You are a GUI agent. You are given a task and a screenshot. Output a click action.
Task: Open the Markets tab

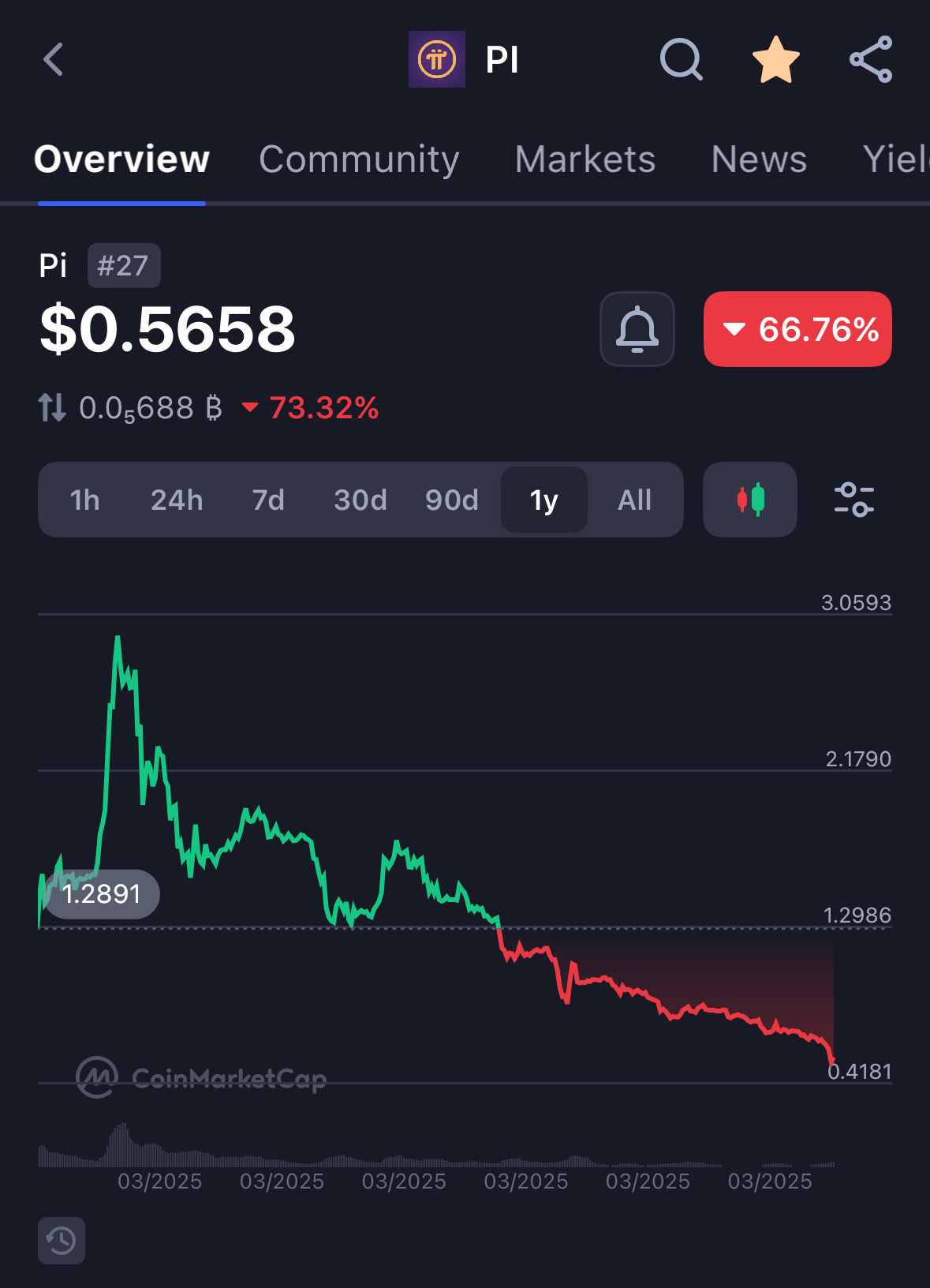pos(585,159)
